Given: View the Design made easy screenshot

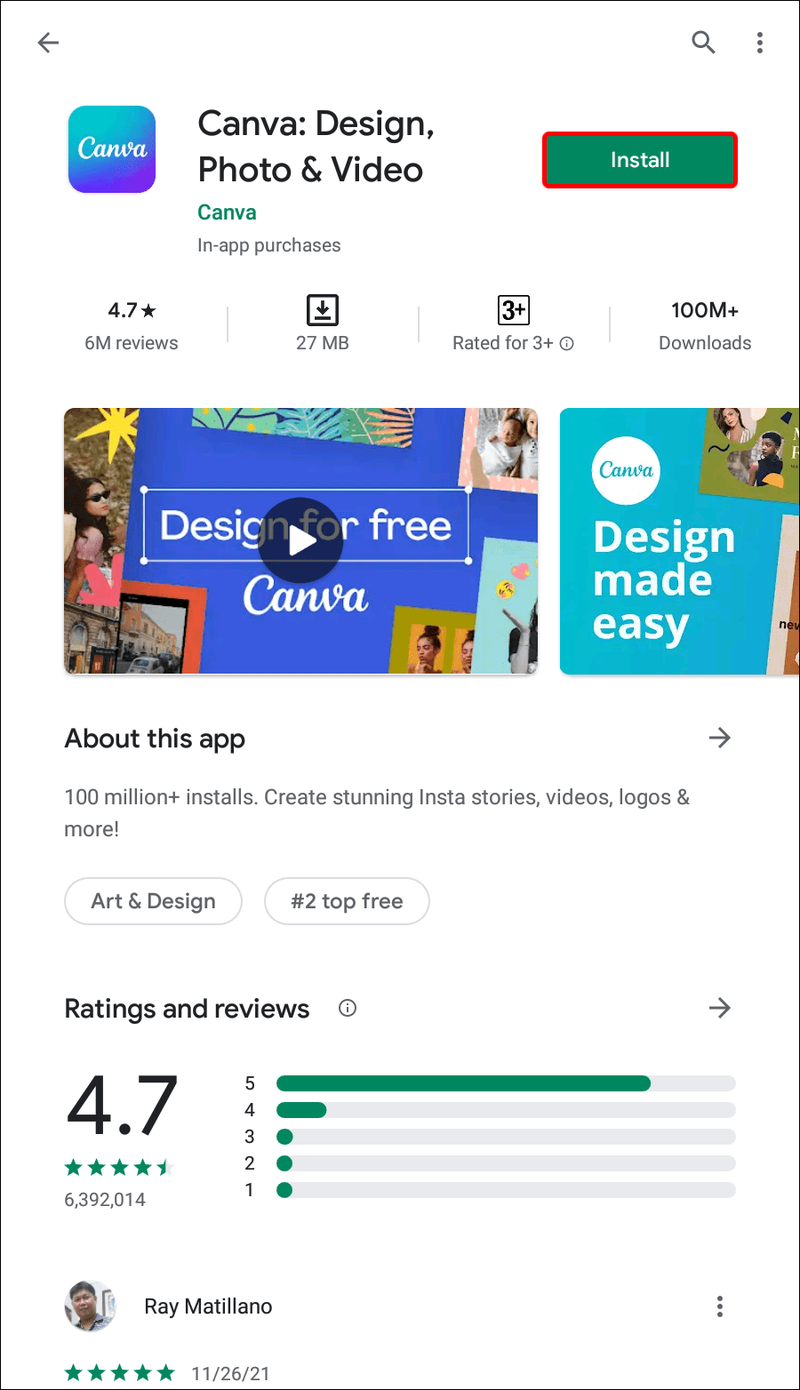Looking at the screenshot, I should pos(680,541).
